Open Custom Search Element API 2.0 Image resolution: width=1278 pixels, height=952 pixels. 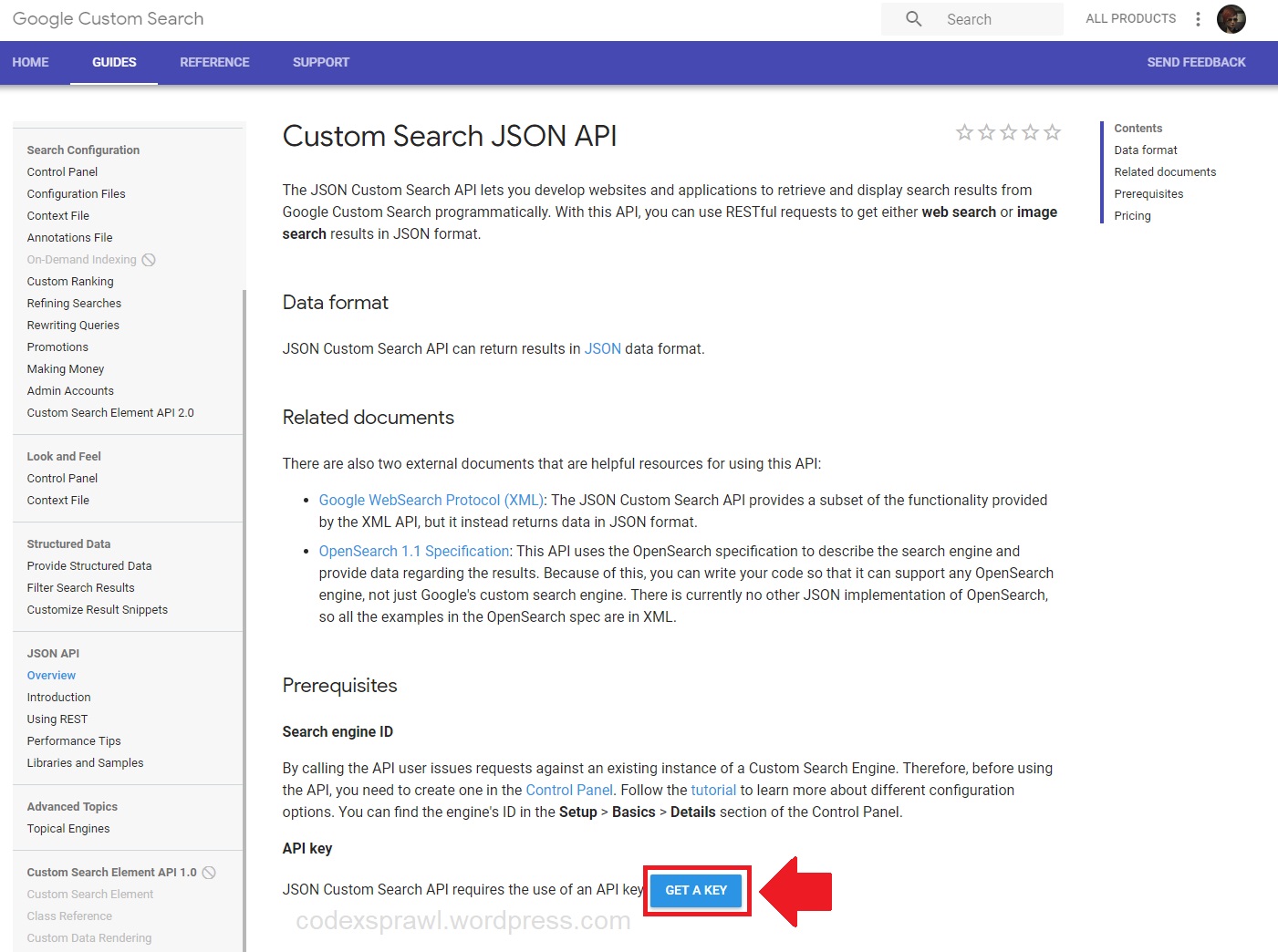tap(110, 413)
